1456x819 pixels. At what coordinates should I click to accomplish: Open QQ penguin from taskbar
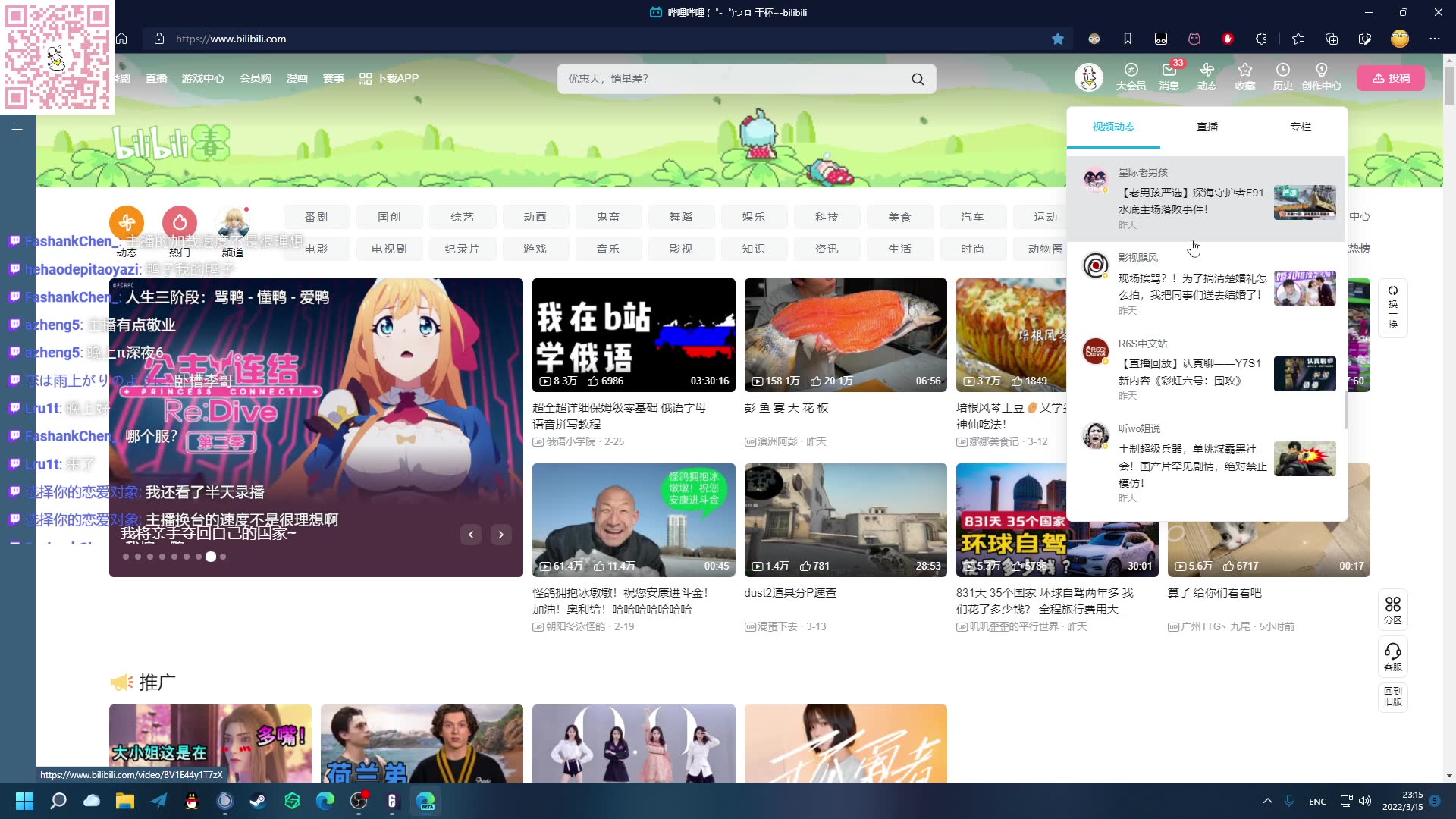point(192,801)
